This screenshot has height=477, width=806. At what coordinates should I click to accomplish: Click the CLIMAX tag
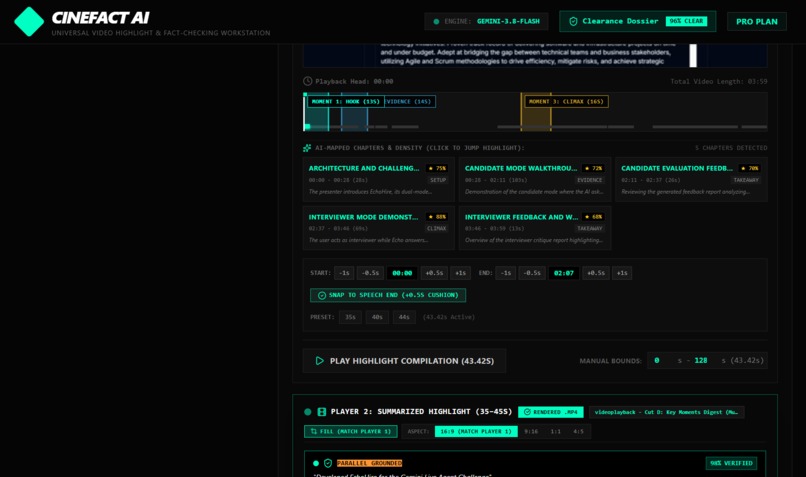(x=436, y=228)
